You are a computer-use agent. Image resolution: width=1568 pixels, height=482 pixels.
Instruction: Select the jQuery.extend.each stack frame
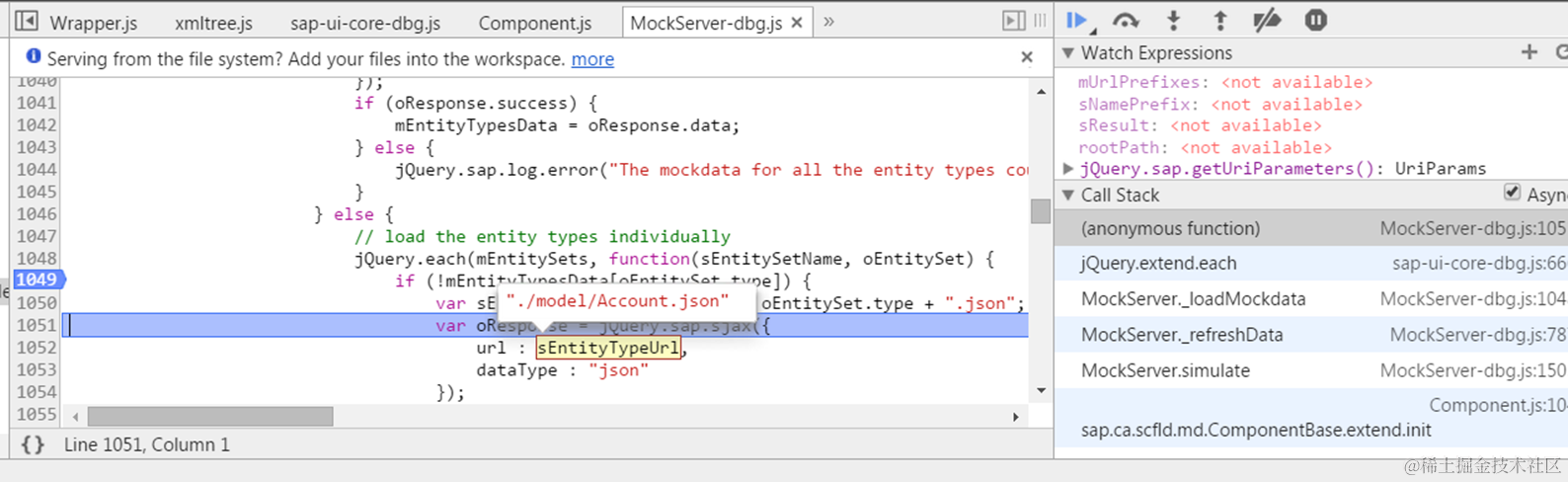1311,264
